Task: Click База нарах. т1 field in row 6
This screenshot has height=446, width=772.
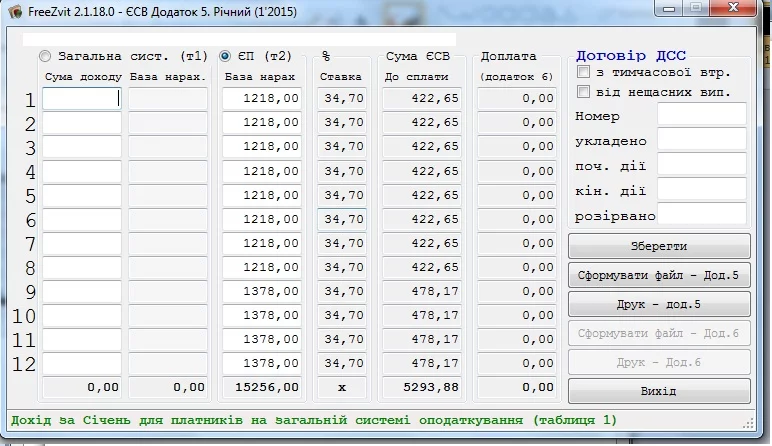Action: 168,219
